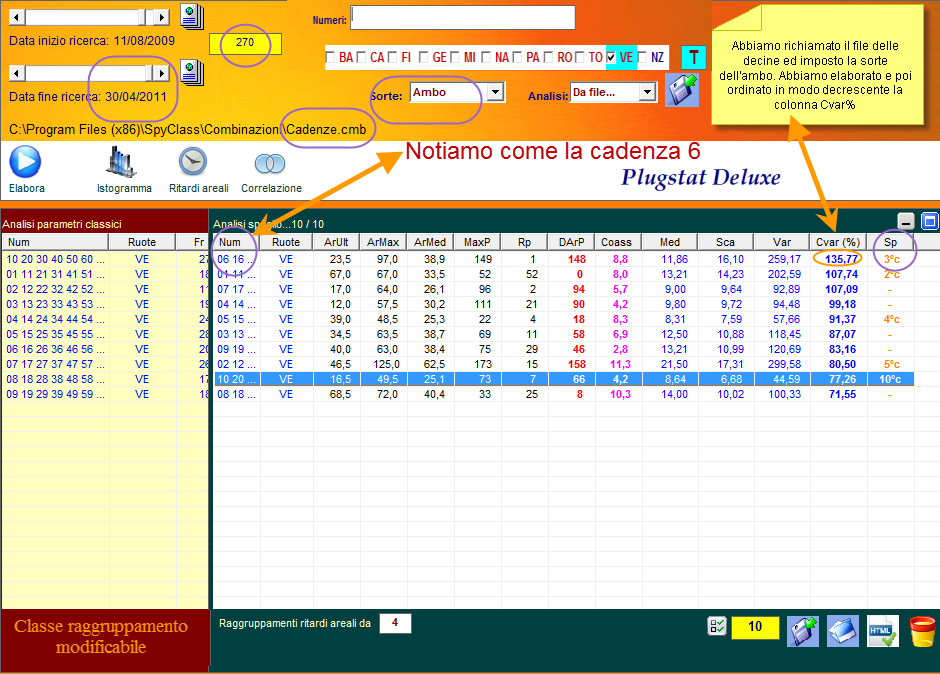Select the results row with Cvar 135,77
940x674 pixels.
click(564, 260)
